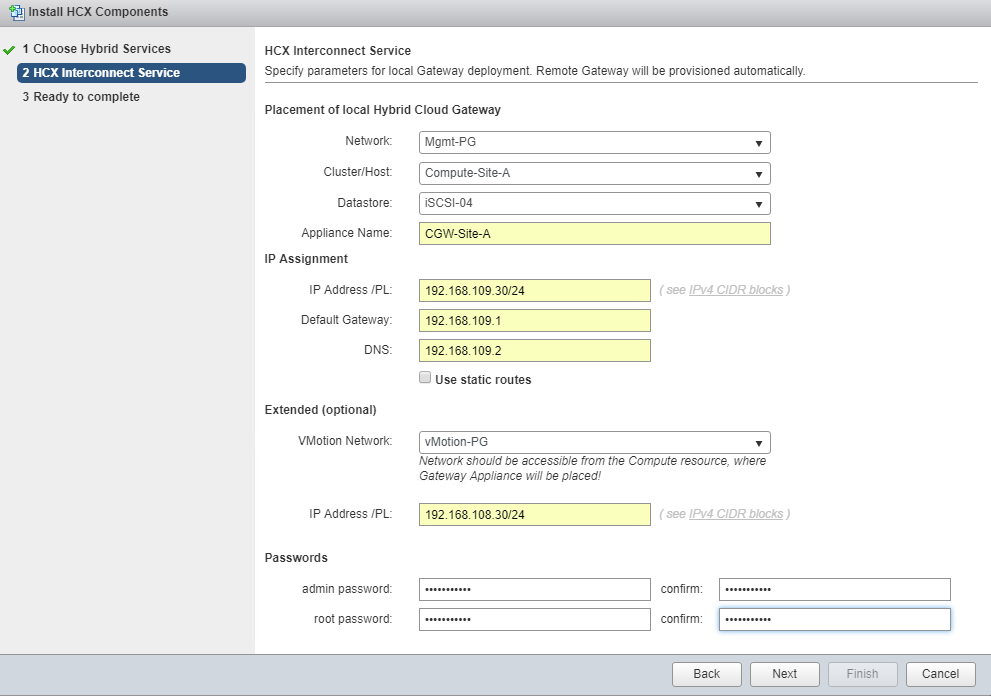Click the admin password field
Viewport: 991px width, 696px height.
(x=534, y=589)
